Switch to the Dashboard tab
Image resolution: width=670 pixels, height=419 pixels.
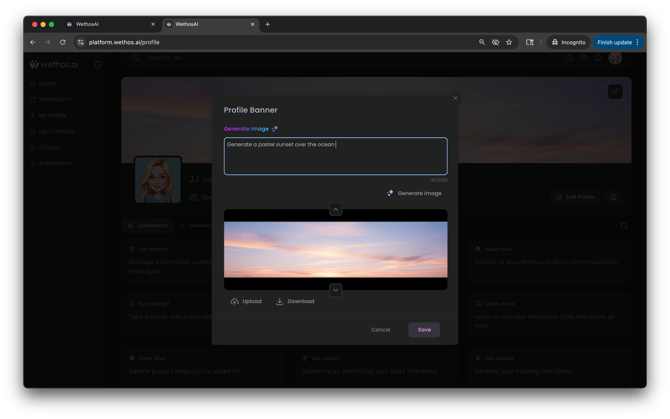pyautogui.click(x=147, y=226)
